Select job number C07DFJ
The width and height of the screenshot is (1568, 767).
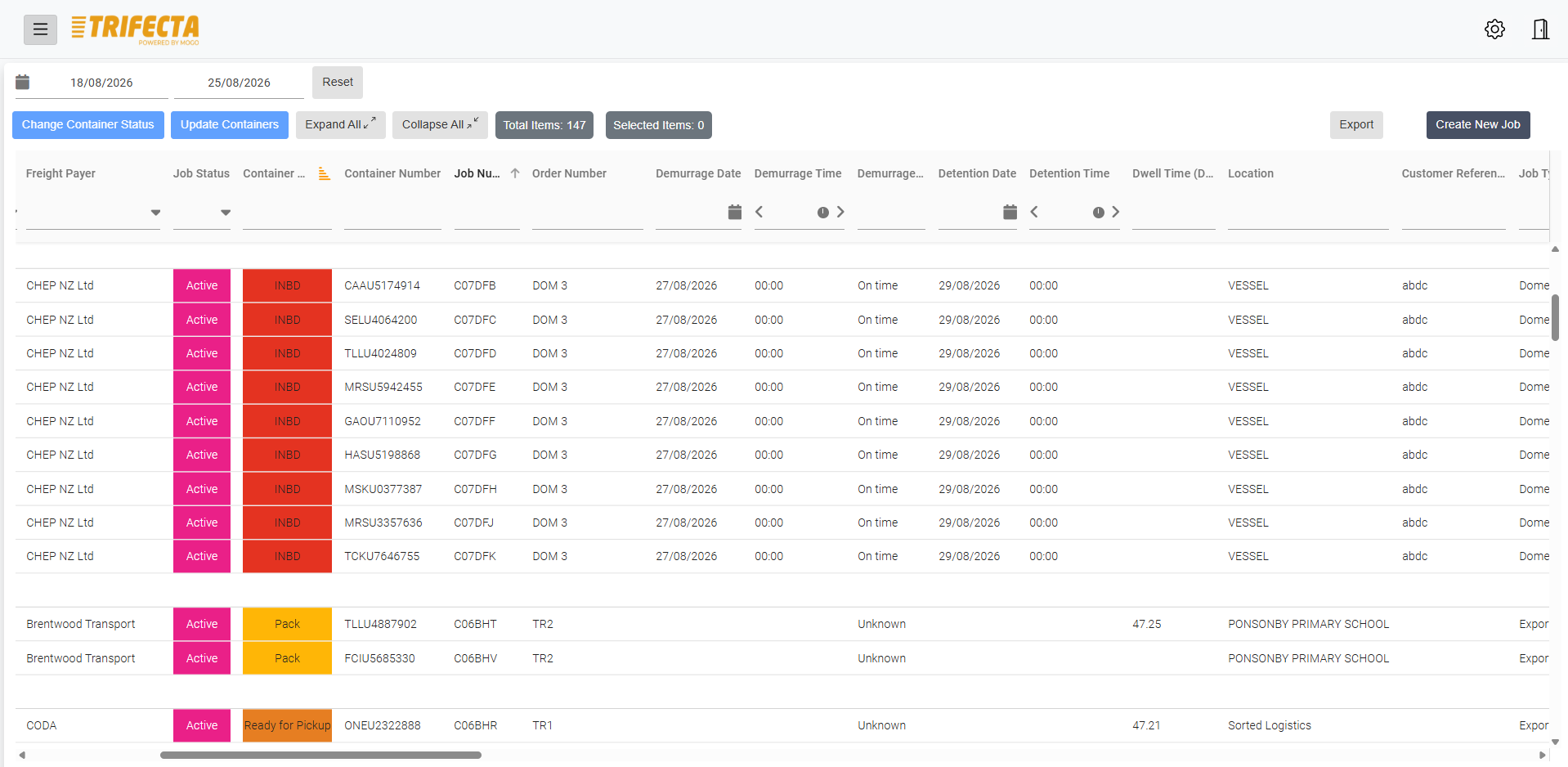tap(474, 523)
